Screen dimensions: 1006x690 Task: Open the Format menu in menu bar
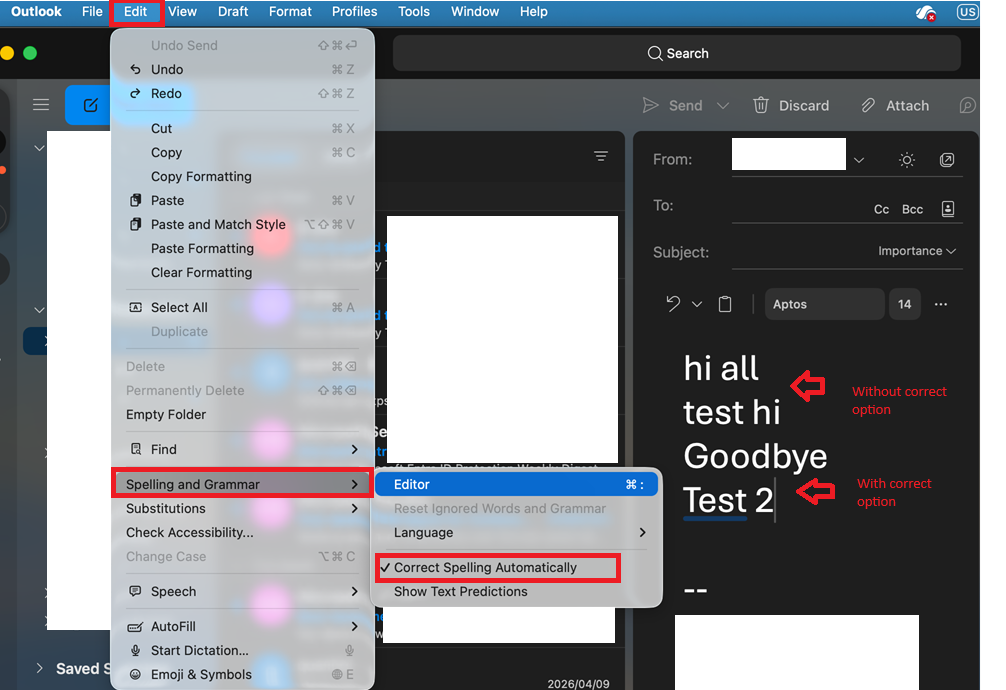point(290,12)
